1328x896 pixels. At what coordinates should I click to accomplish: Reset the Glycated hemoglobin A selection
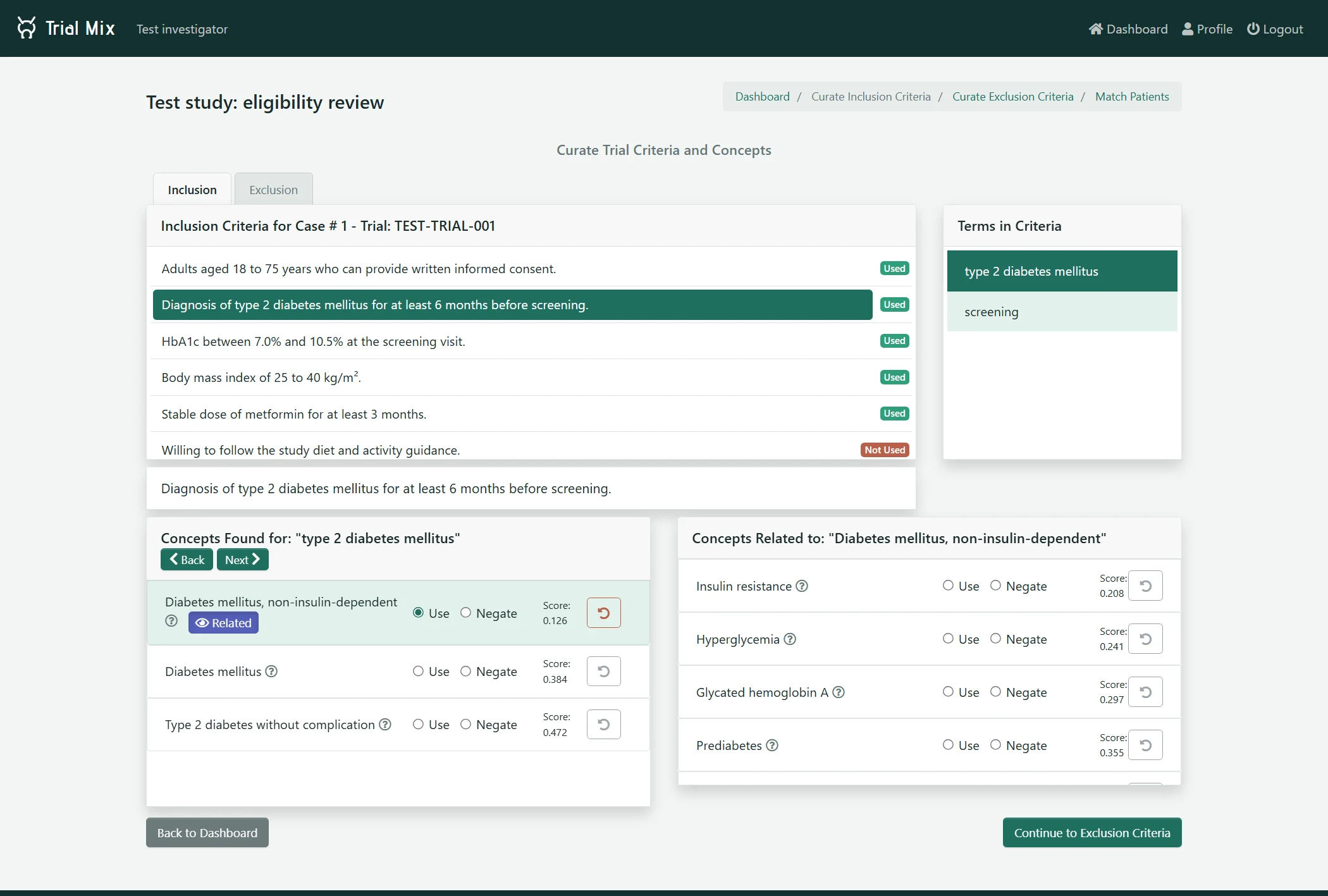pos(1145,692)
